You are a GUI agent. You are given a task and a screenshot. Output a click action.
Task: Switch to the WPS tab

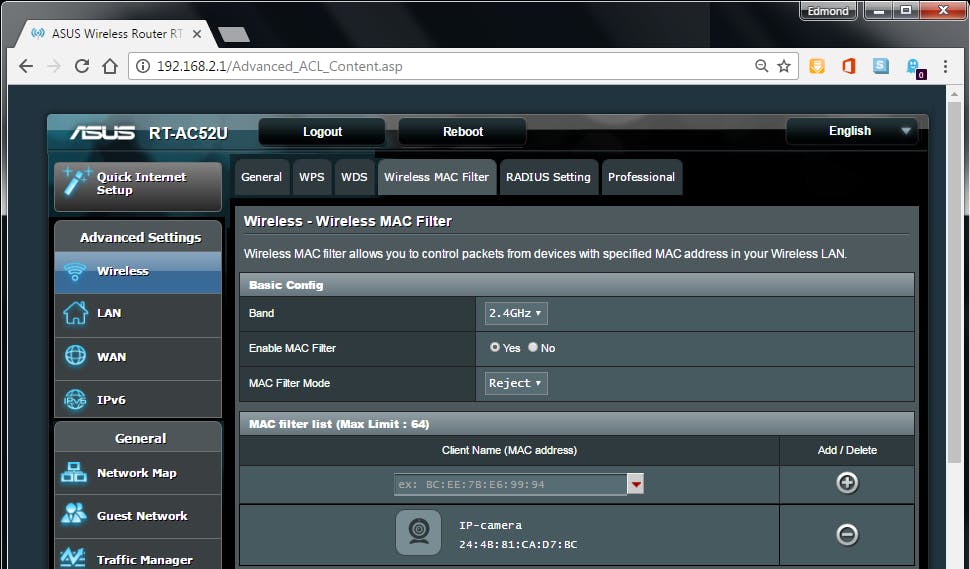312,177
